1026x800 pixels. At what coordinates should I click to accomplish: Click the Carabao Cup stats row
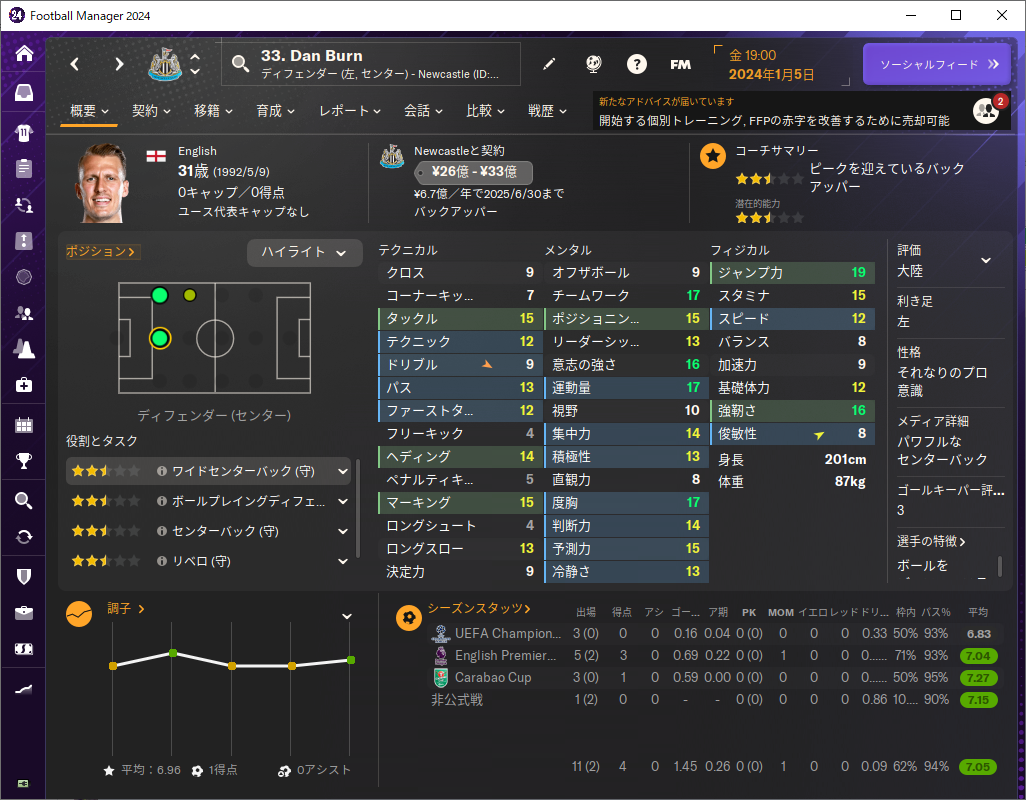714,678
